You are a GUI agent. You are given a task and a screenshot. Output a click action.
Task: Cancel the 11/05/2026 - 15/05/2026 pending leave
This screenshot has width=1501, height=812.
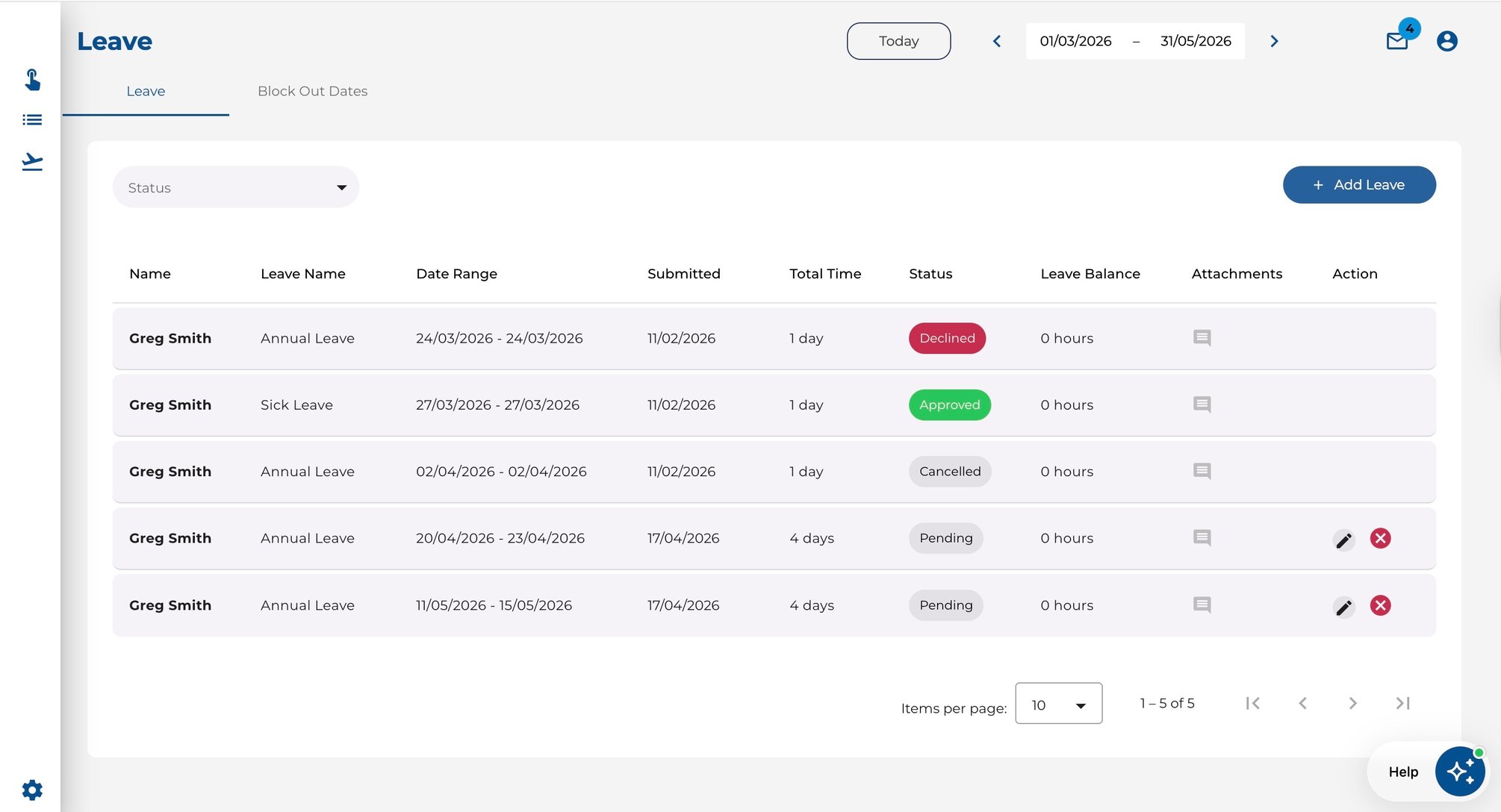point(1381,605)
